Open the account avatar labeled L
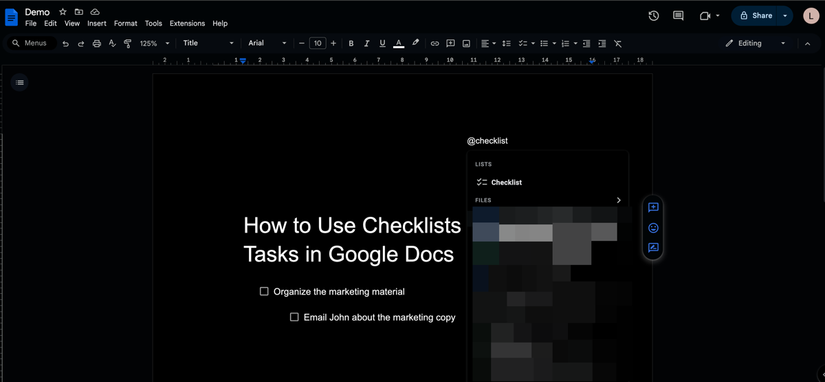The image size is (825, 382). (811, 16)
